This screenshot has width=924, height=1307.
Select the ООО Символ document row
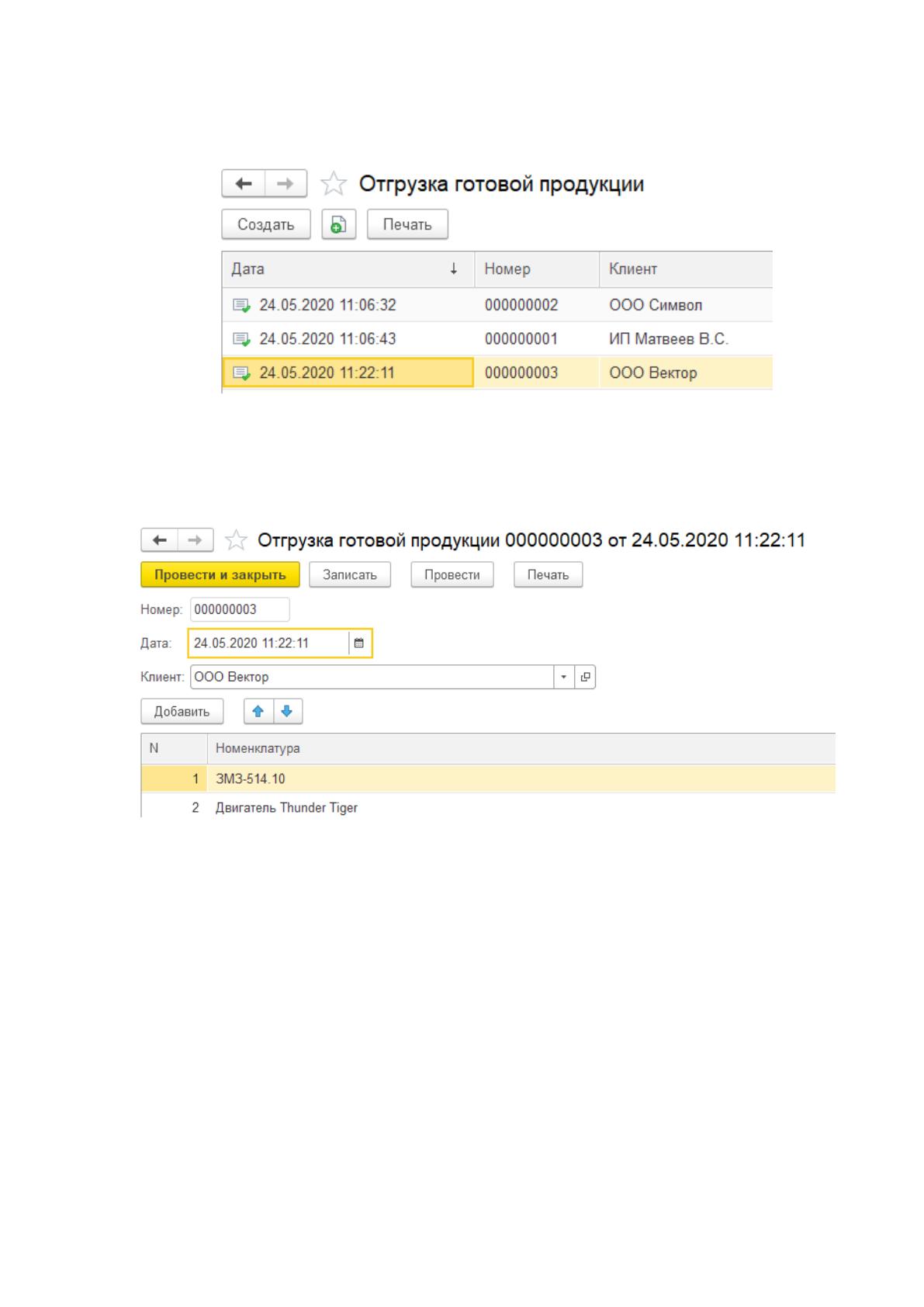point(497,305)
